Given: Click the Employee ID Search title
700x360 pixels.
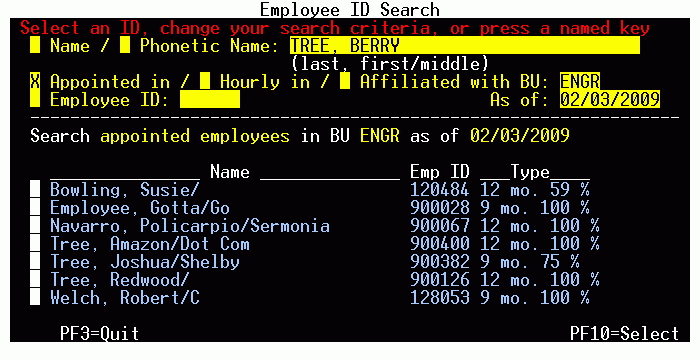Looking at the screenshot, I should click(350, 9).
